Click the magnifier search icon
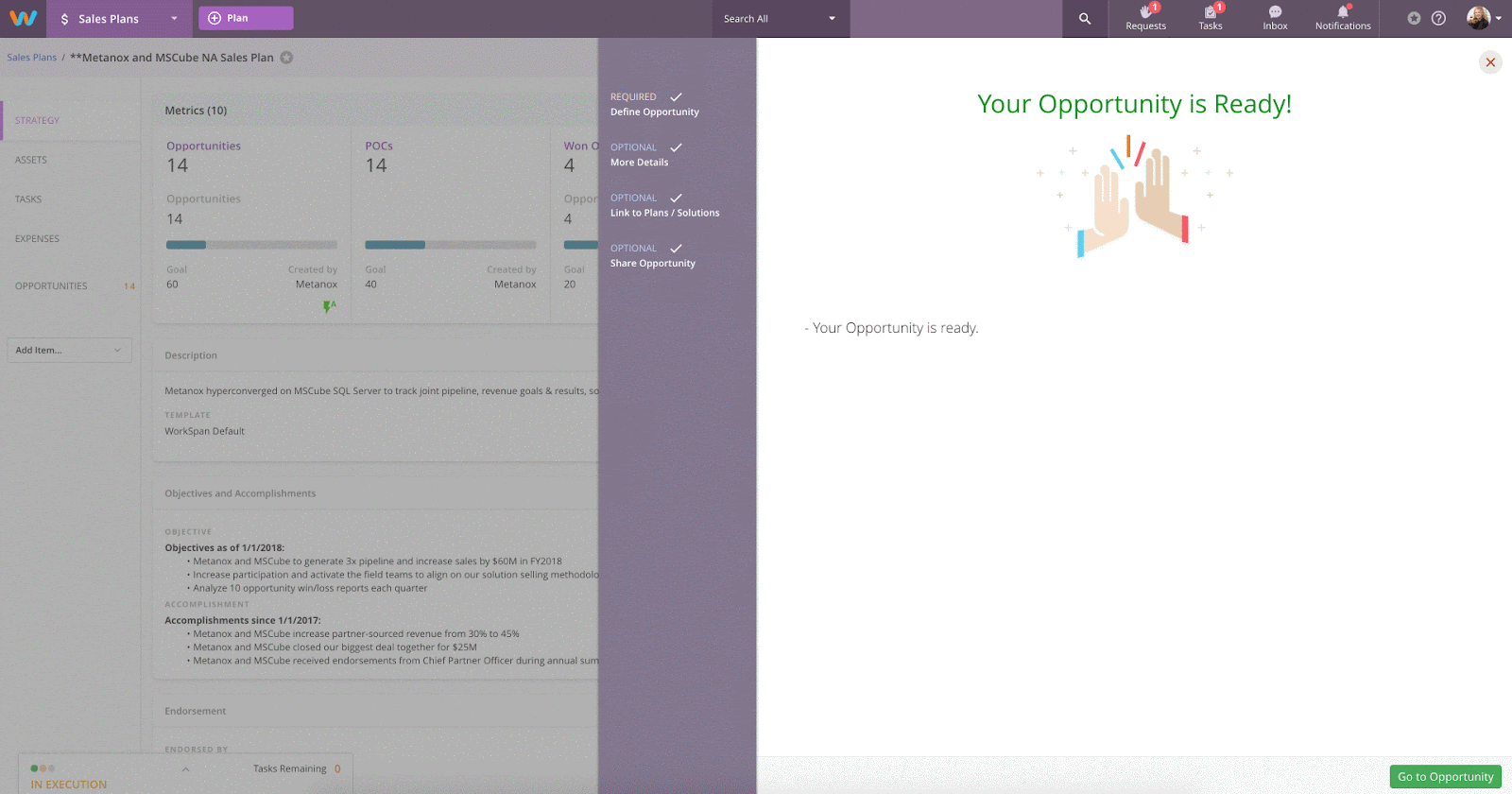This screenshot has height=794, width=1512. pyautogui.click(x=1085, y=19)
